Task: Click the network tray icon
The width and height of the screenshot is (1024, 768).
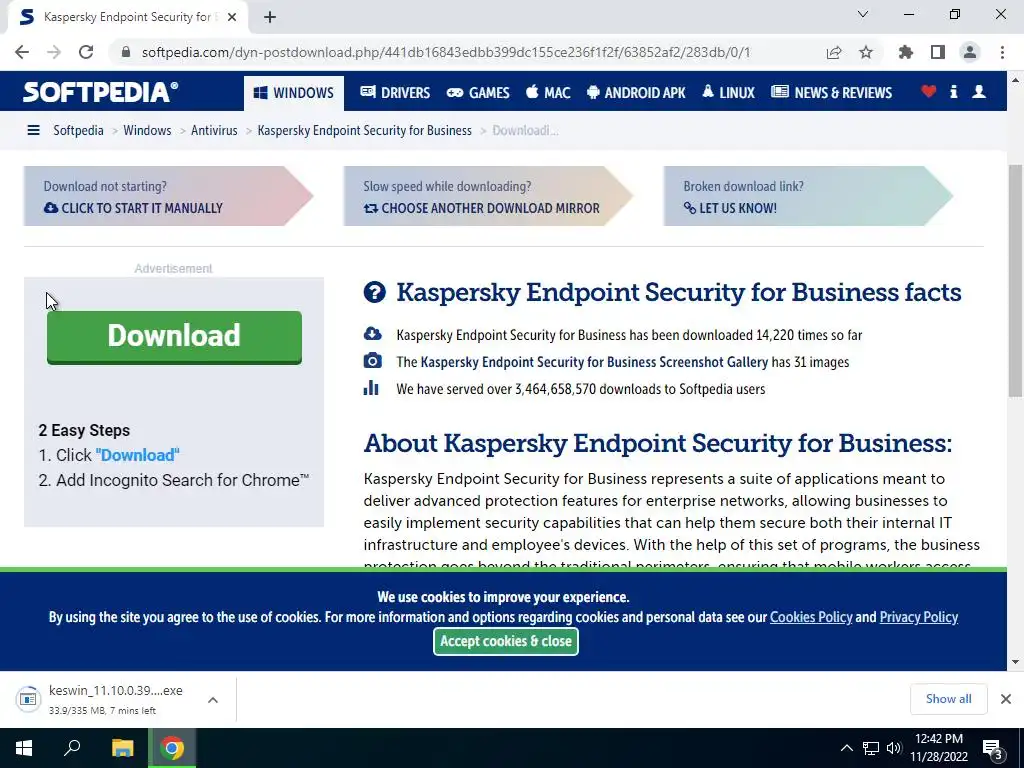Action: pyautogui.click(x=871, y=748)
